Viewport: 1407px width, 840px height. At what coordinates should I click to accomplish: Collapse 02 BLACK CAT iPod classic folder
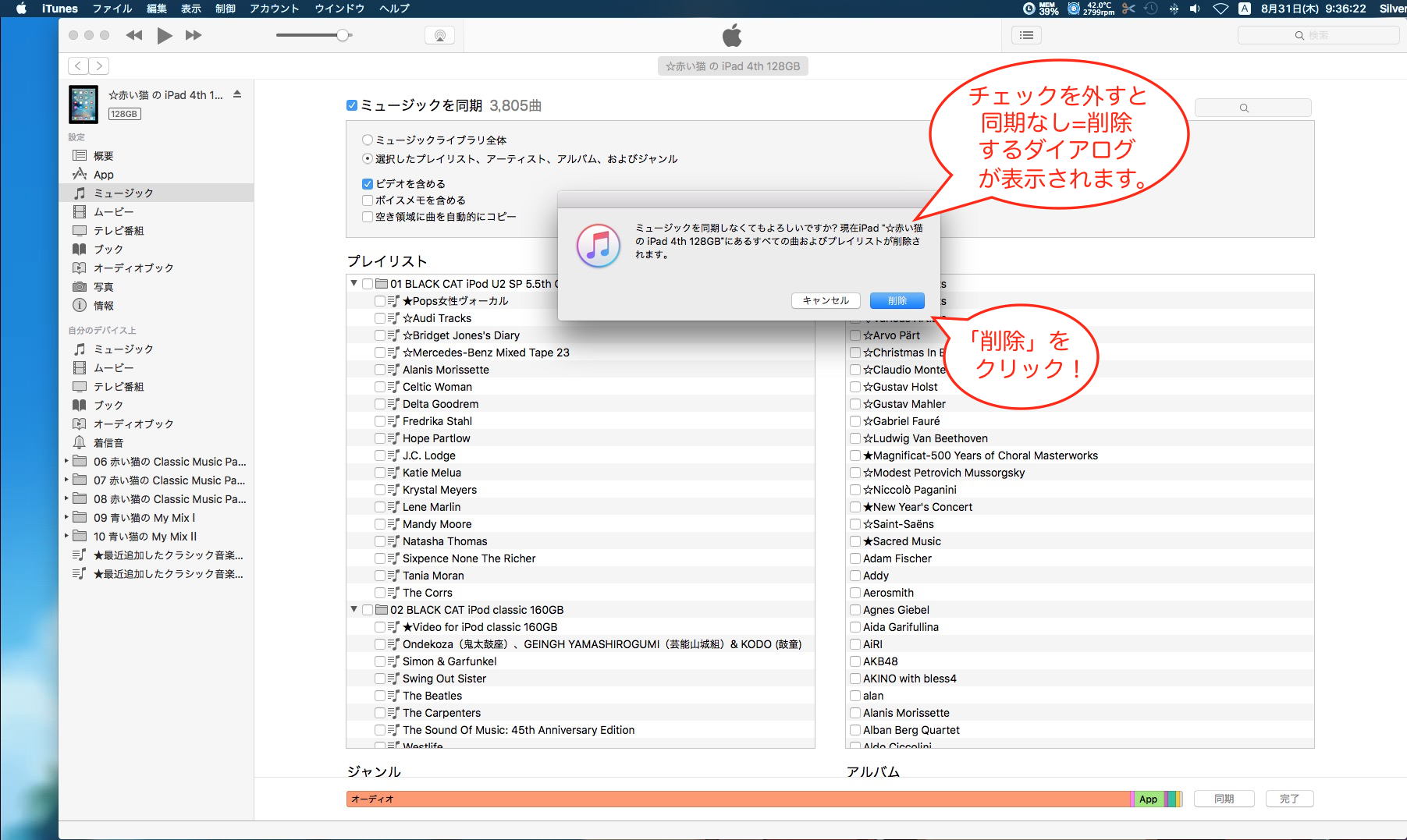[x=354, y=610]
